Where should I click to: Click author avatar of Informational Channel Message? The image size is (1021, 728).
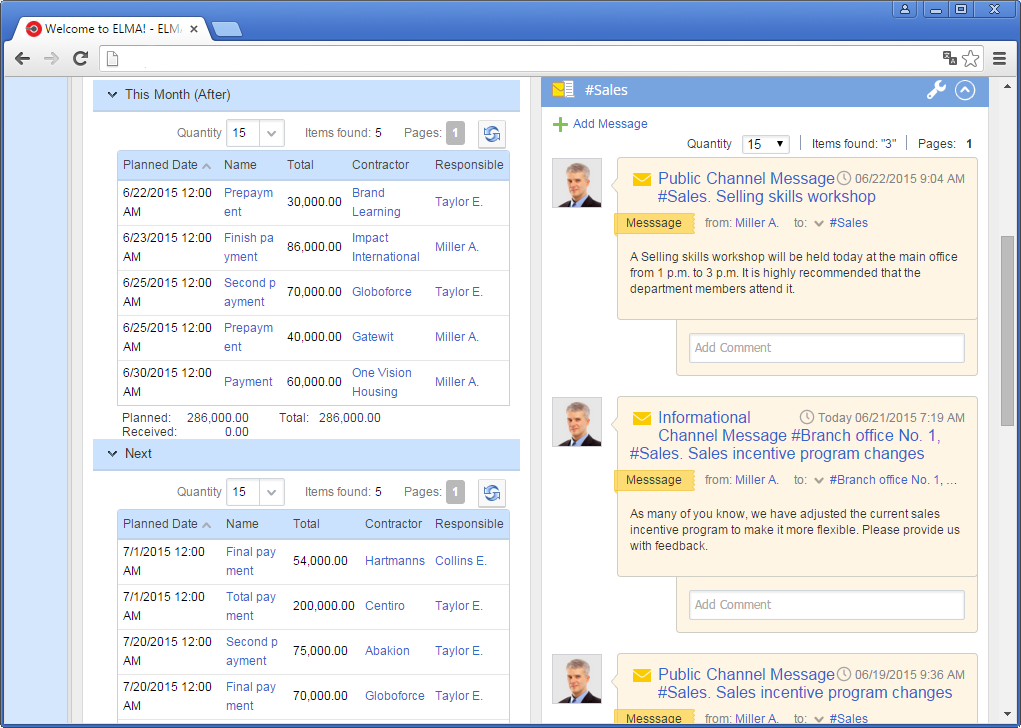pyautogui.click(x=577, y=422)
